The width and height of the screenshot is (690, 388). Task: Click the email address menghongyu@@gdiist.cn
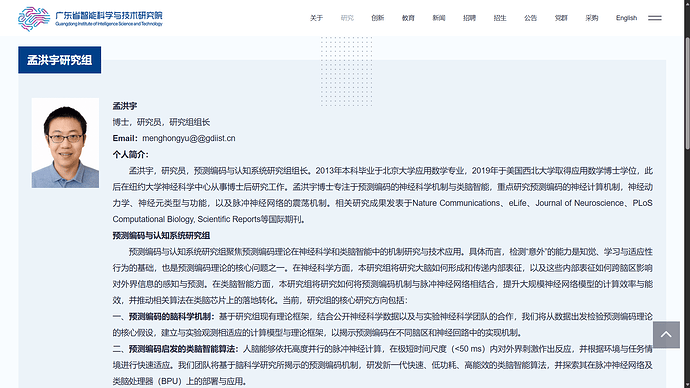tap(189, 138)
